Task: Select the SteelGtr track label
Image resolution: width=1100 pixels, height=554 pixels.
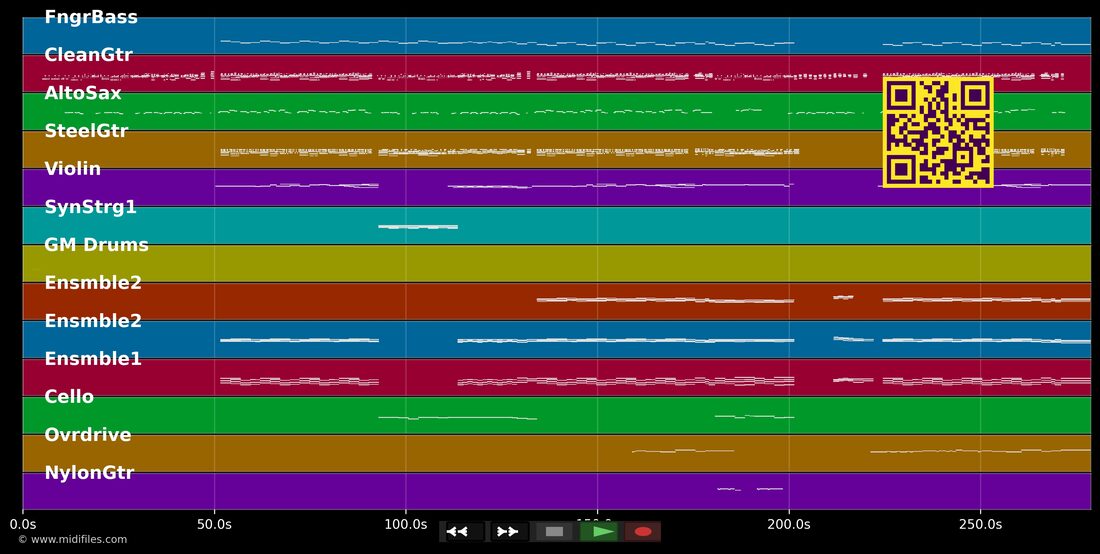Action: pyautogui.click(x=86, y=130)
